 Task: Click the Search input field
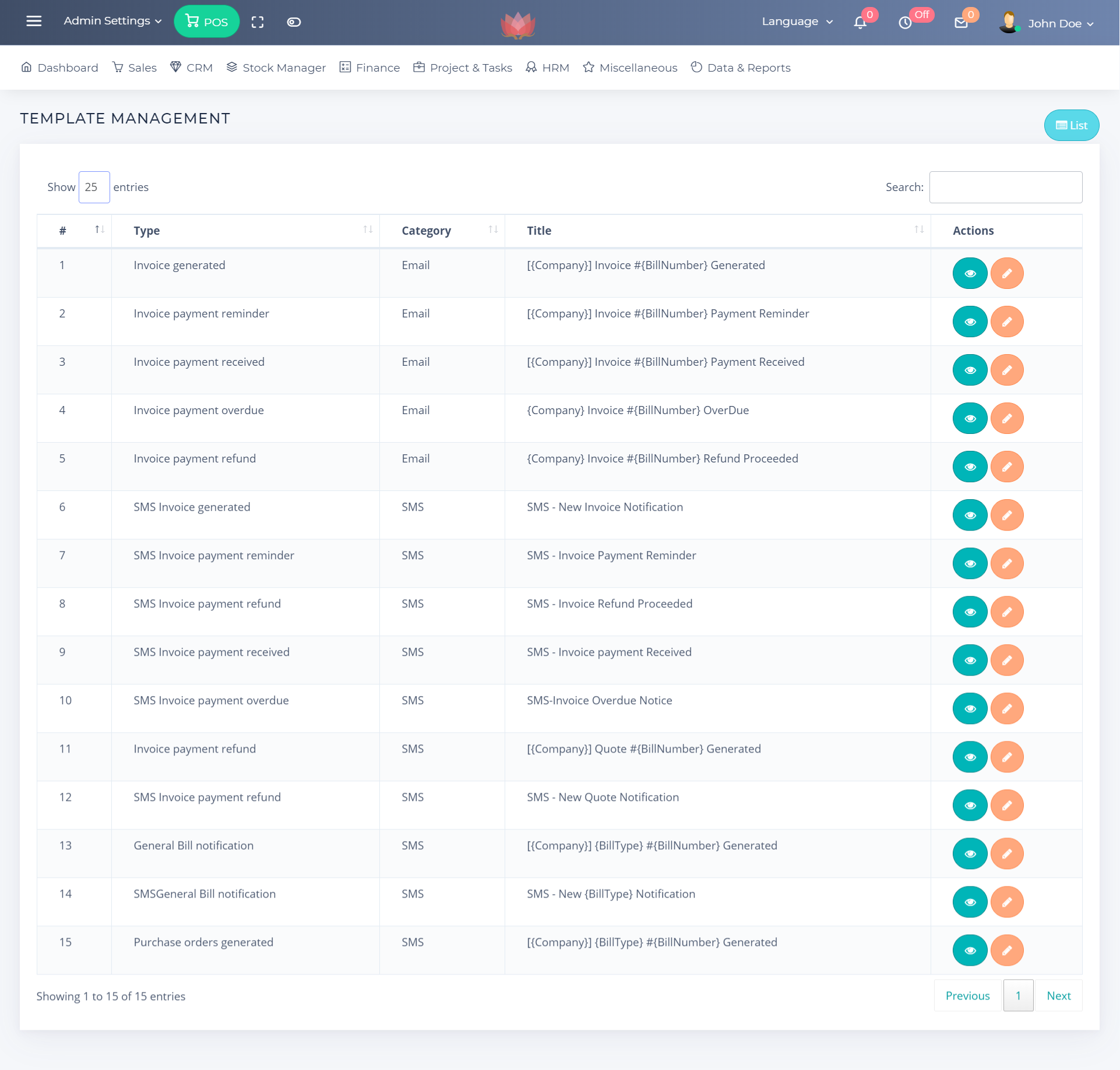point(1005,187)
